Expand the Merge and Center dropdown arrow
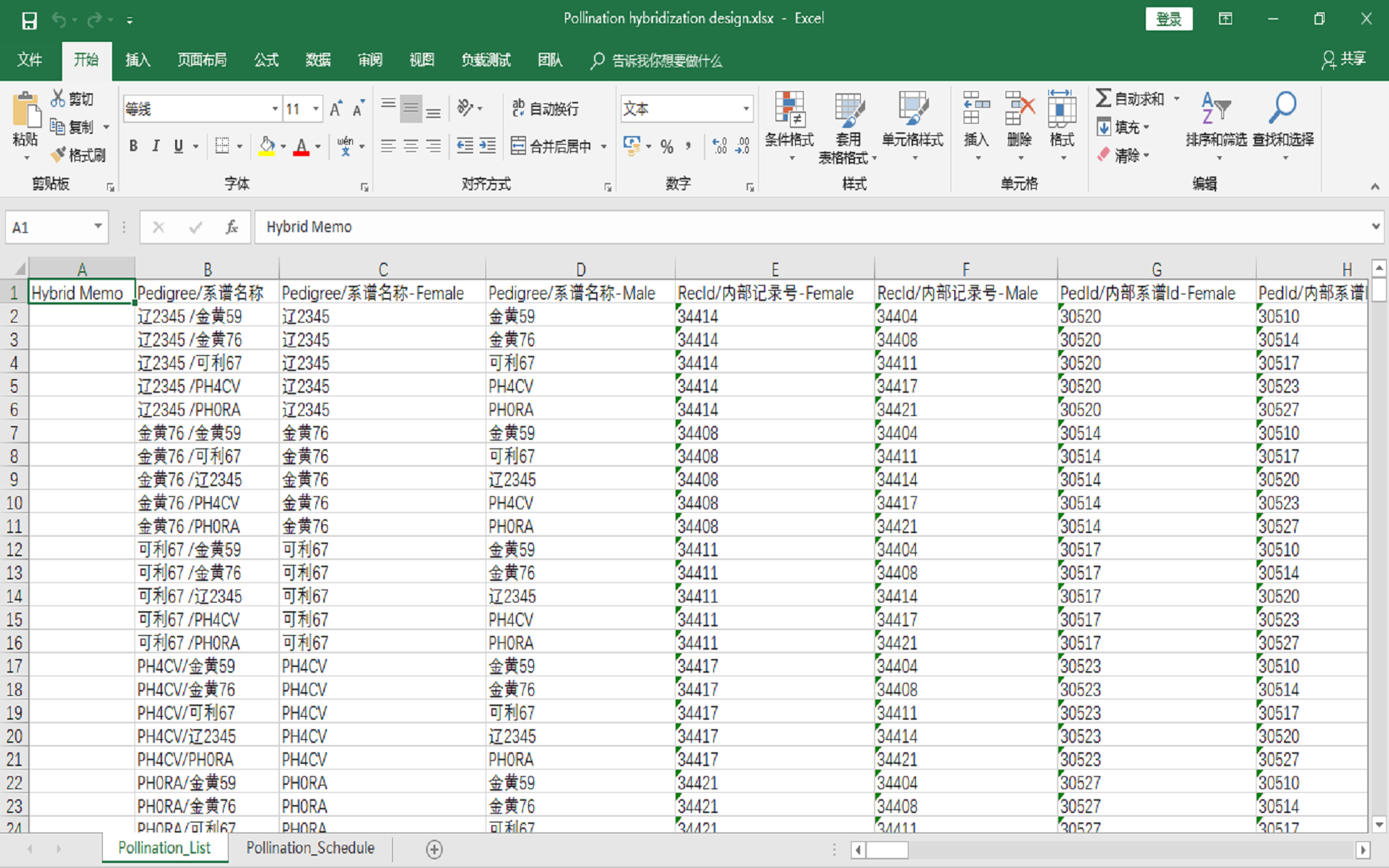 pos(604,147)
